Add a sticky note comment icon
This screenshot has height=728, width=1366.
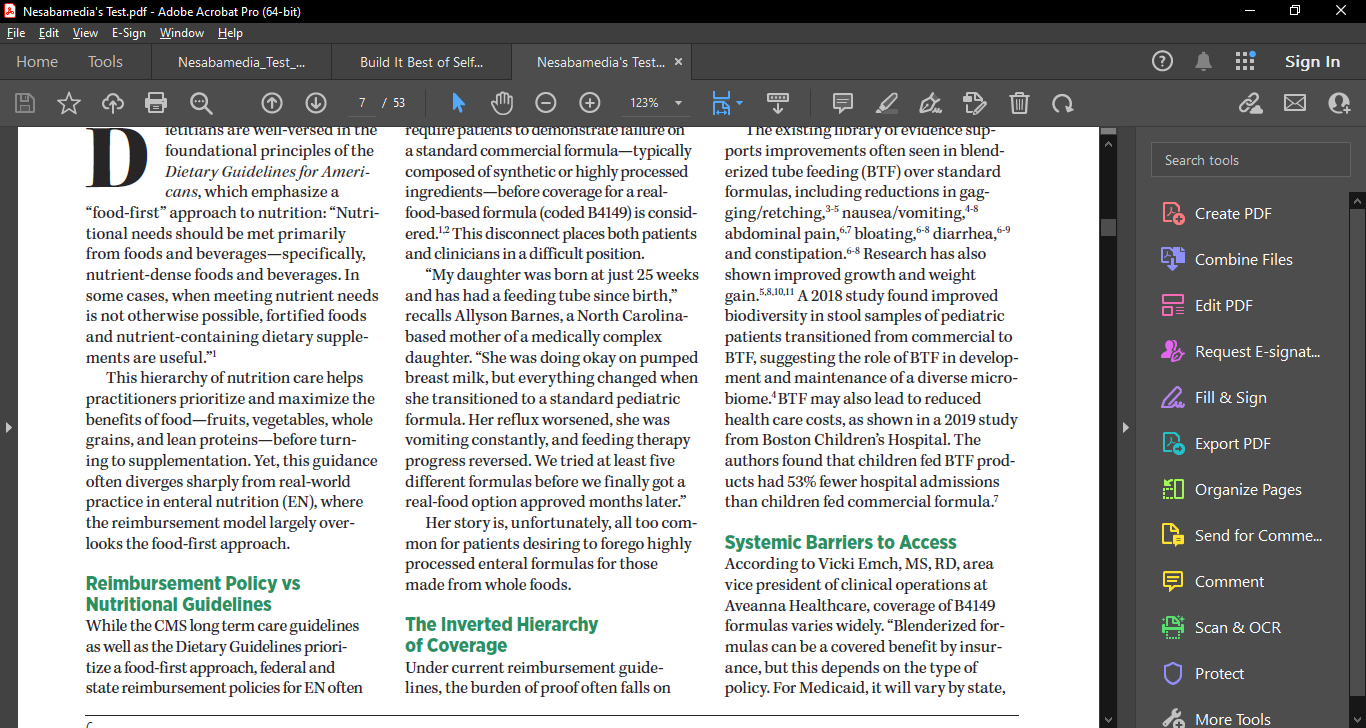point(843,103)
